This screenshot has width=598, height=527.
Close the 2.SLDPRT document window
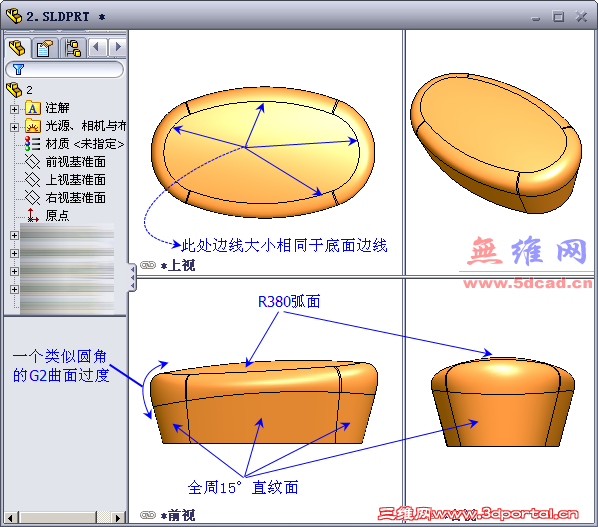click(581, 16)
